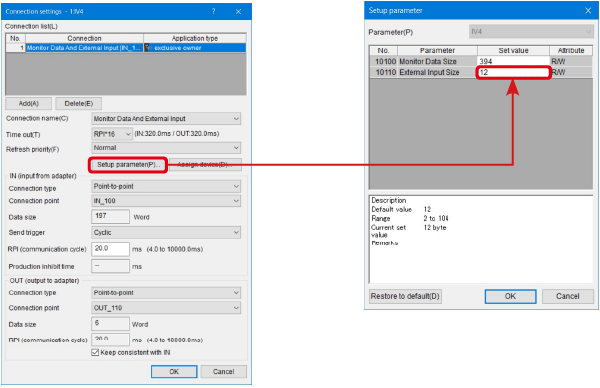Screen dimensions: 600x388
Task: Close the Connection settings window
Action: click(238, 11)
